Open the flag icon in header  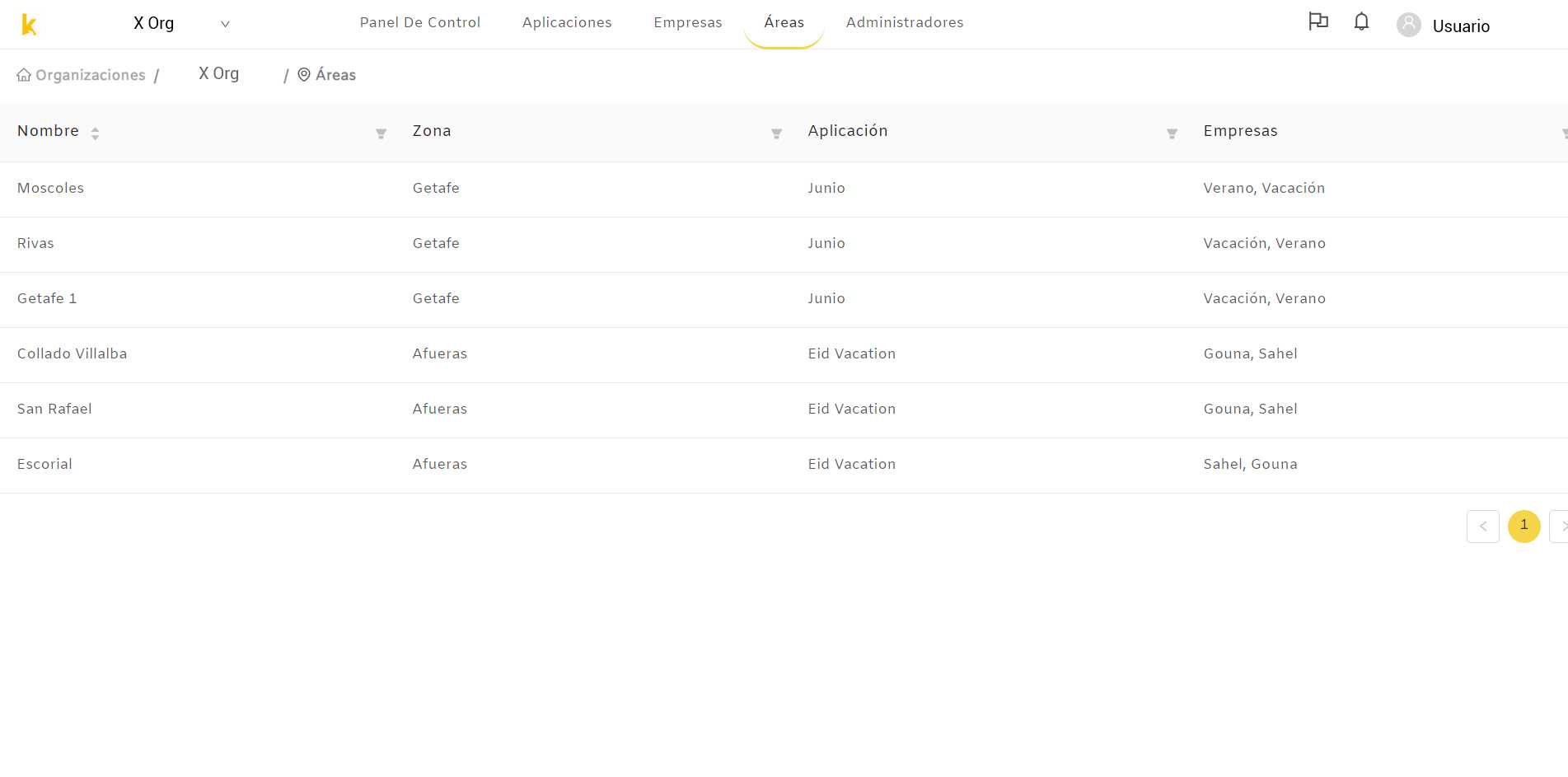pos(1318,21)
